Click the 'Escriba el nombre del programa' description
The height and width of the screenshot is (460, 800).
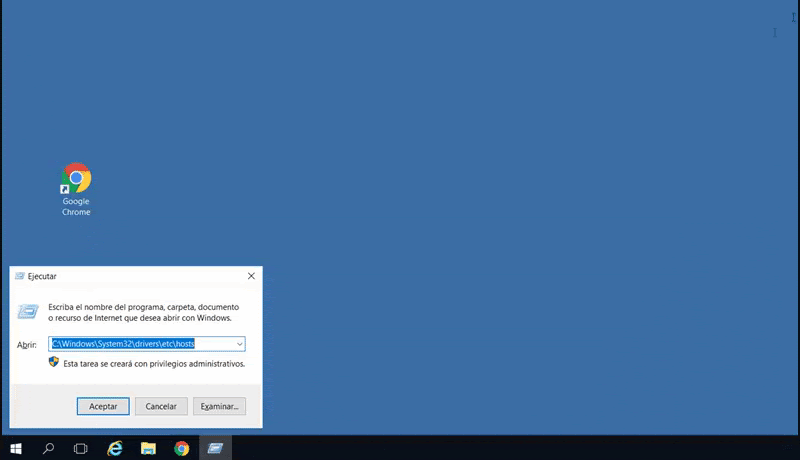click(x=143, y=313)
